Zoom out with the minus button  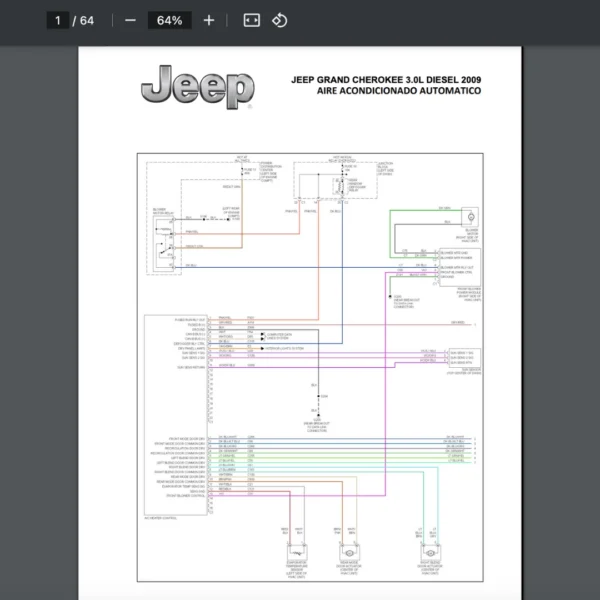pyautogui.click(x=130, y=20)
